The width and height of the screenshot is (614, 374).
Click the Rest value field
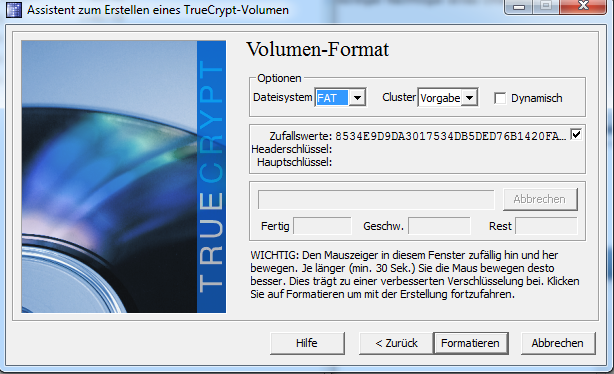pyautogui.click(x=546, y=226)
